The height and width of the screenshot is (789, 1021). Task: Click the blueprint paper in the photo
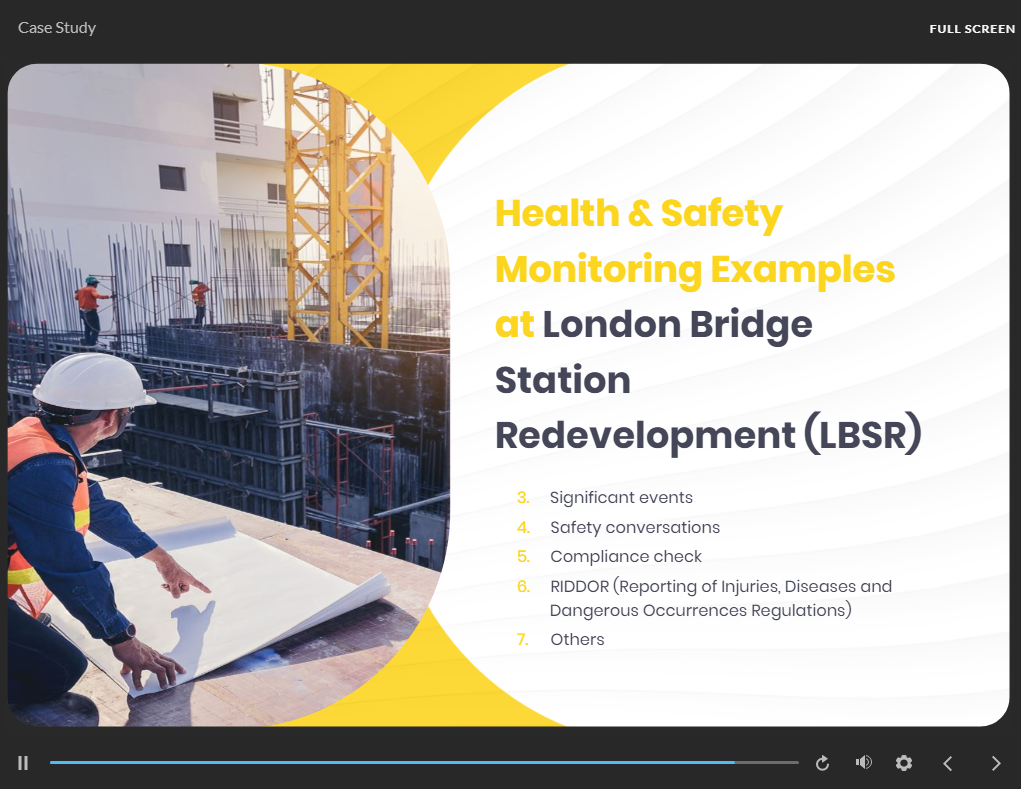pyautogui.click(x=250, y=600)
